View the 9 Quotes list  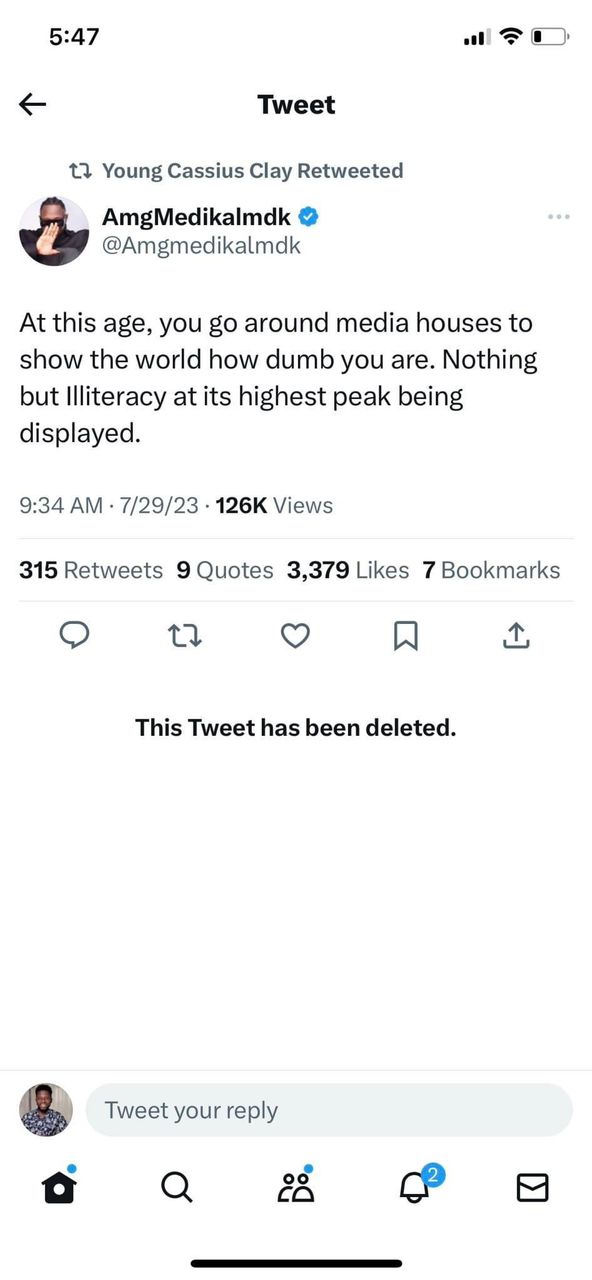click(225, 570)
